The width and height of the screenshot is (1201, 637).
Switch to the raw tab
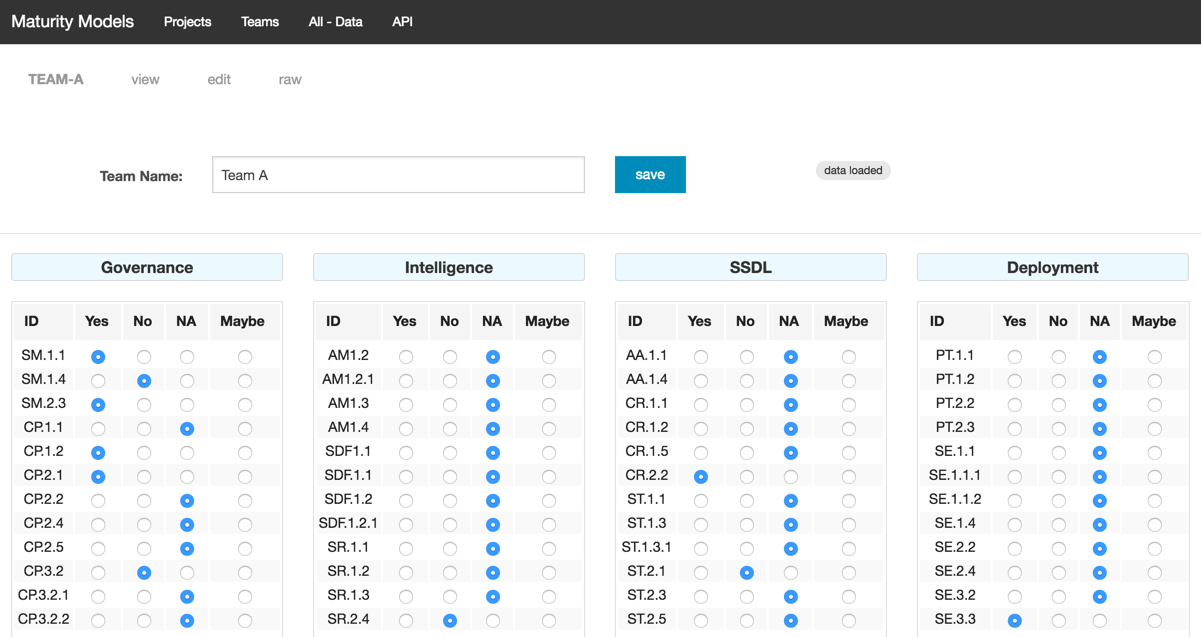coord(290,80)
